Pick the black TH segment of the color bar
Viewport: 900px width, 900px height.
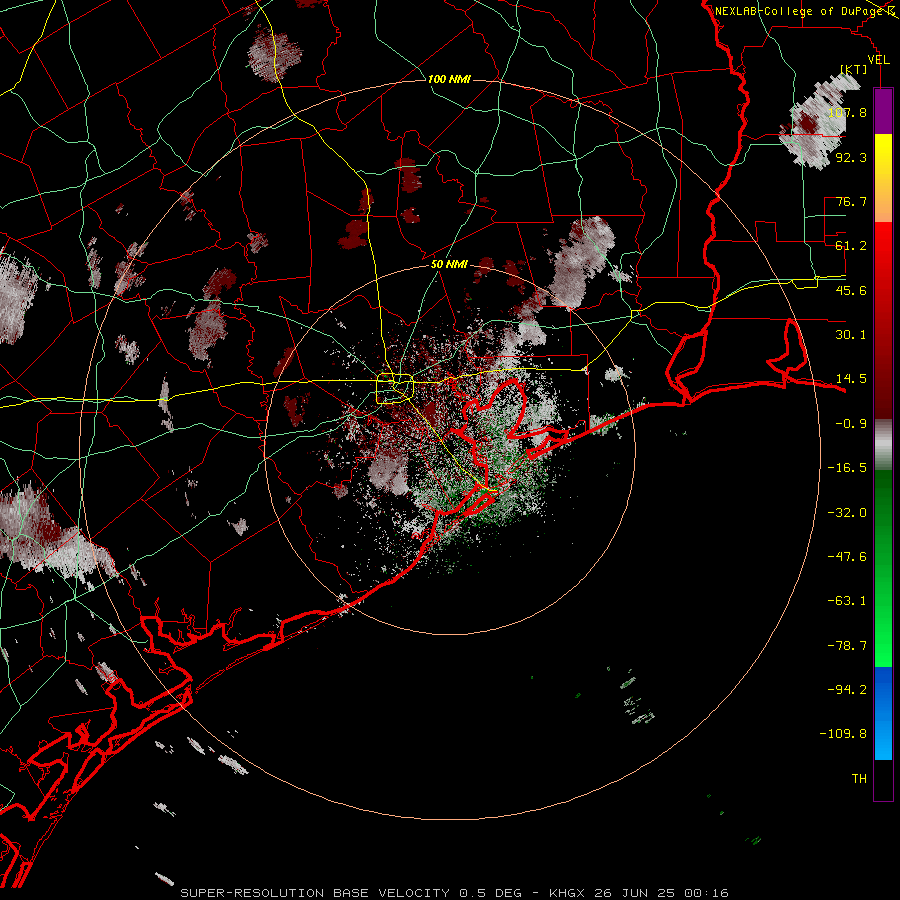(x=883, y=780)
